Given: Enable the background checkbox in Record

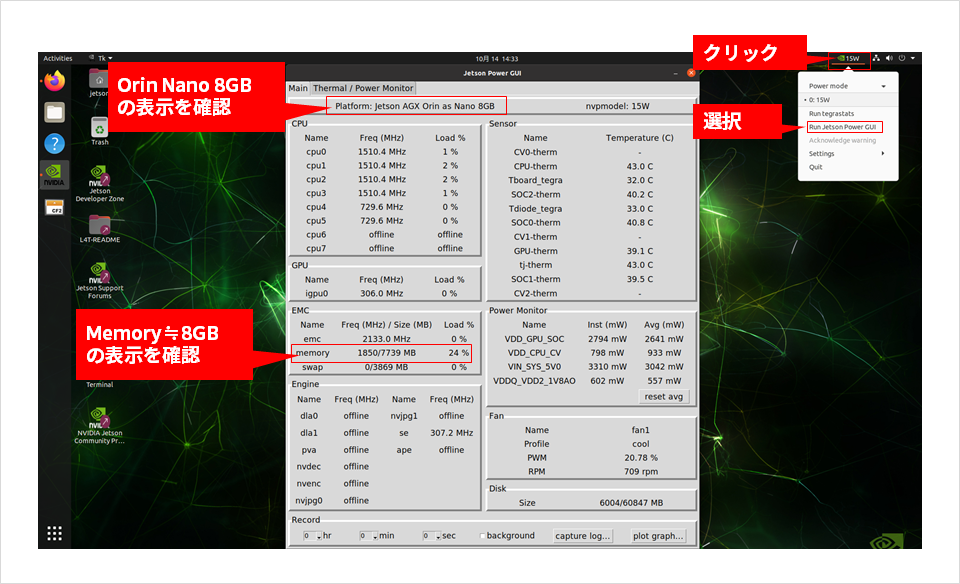Looking at the screenshot, I should 482,536.
